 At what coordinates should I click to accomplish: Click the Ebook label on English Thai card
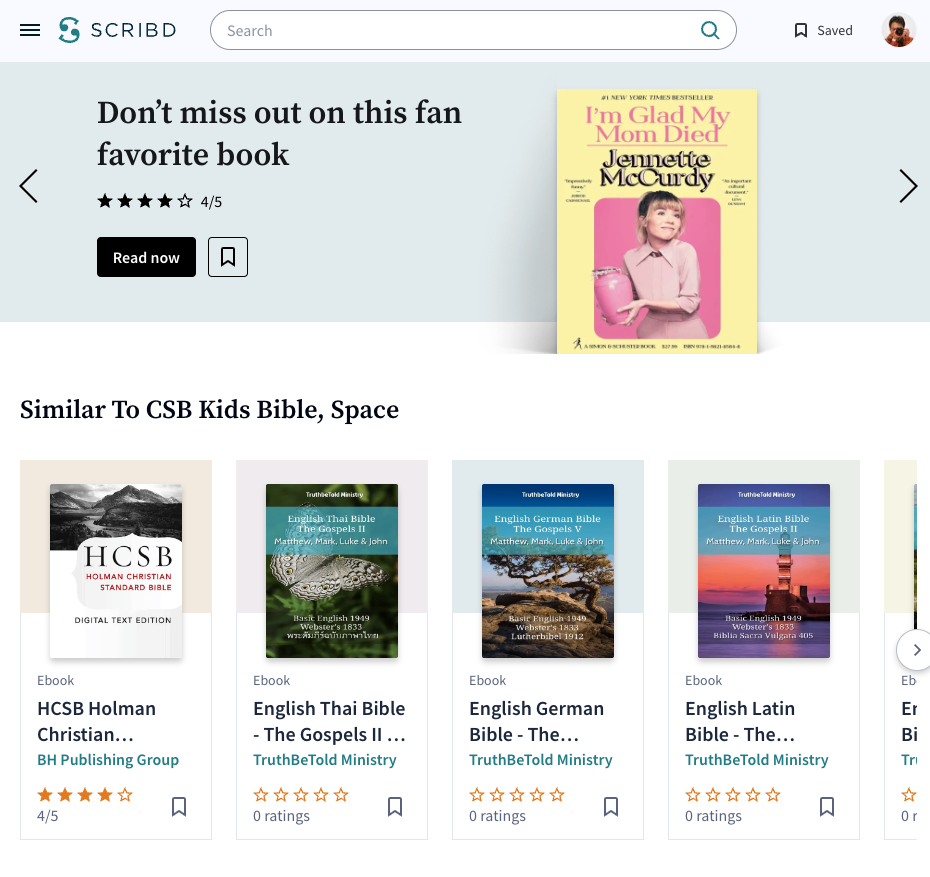click(272, 681)
